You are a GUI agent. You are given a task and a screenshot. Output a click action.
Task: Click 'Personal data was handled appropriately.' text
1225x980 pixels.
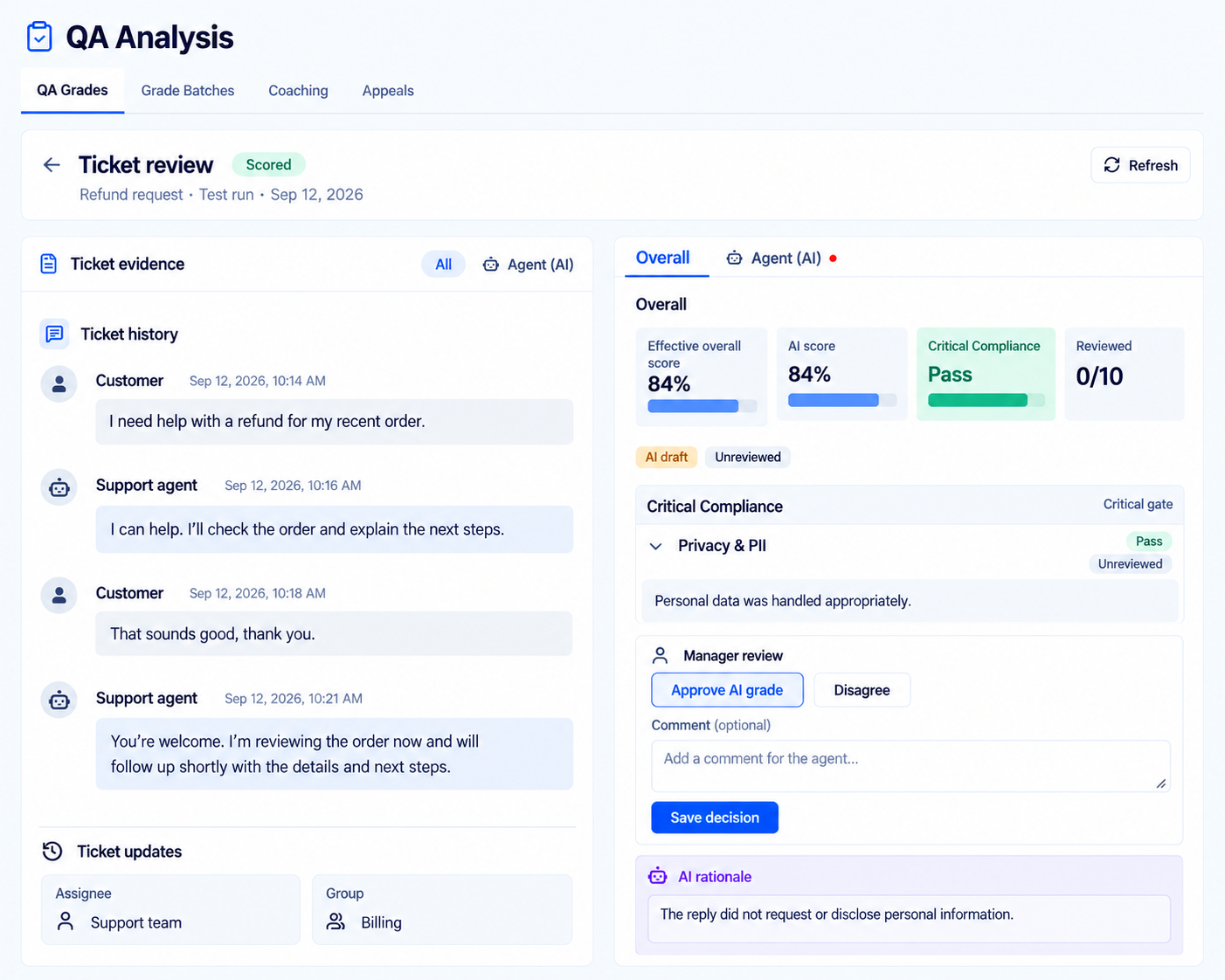pyautogui.click(x=783, y=601)
